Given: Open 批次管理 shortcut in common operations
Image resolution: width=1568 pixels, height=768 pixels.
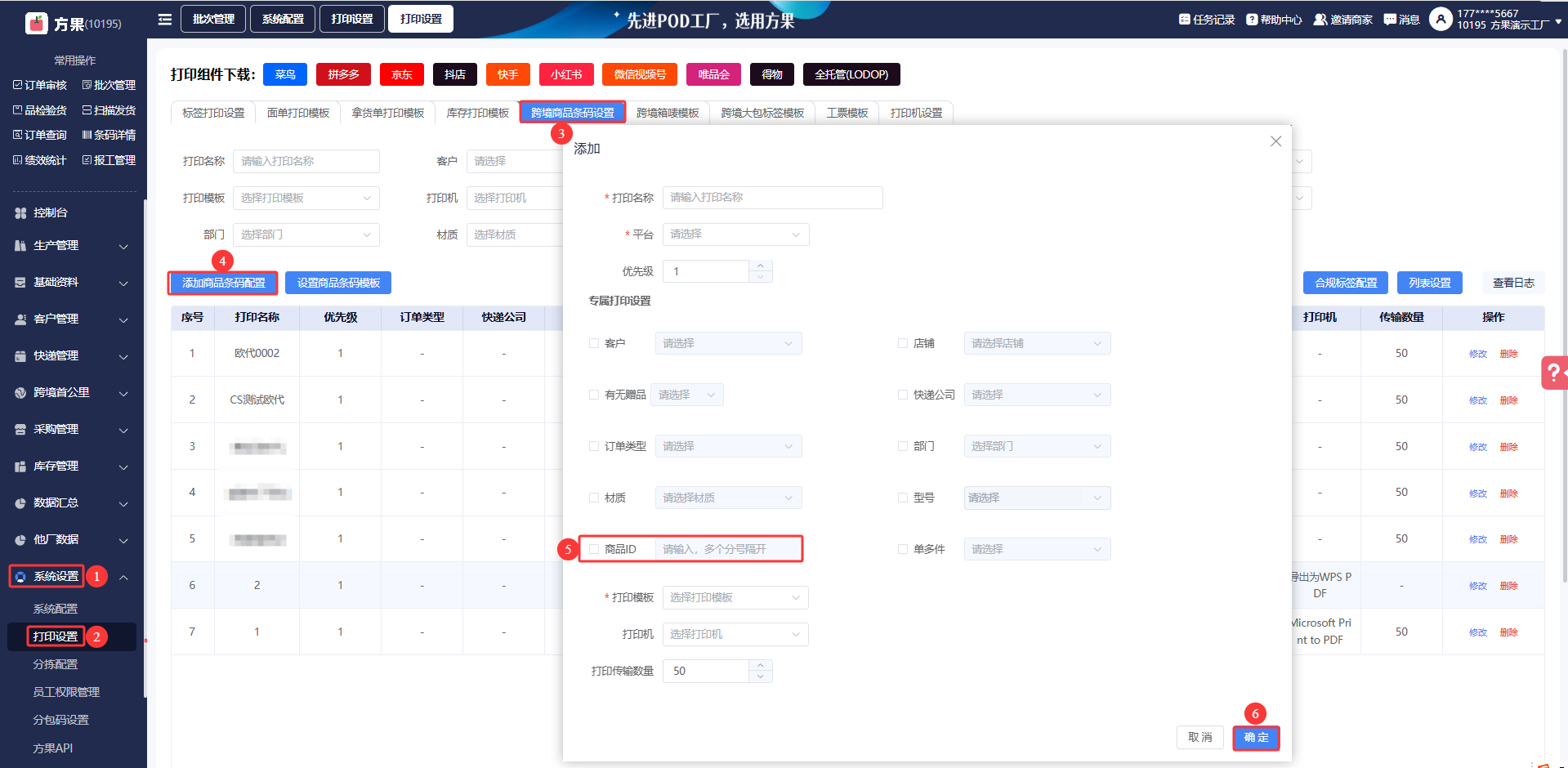Looking at the screenshot, I should (109, 85).
